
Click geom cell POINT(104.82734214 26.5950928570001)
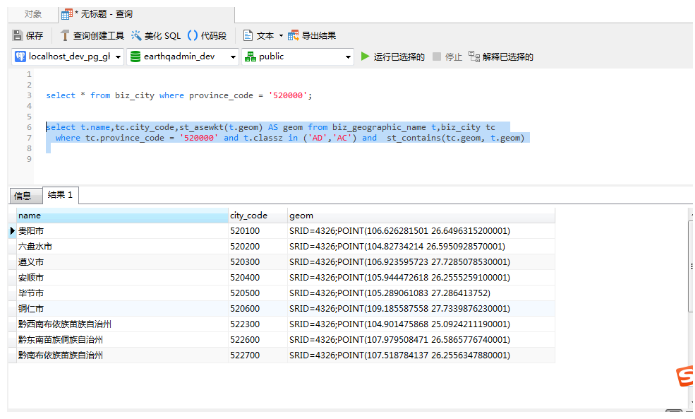coord(421,247)
